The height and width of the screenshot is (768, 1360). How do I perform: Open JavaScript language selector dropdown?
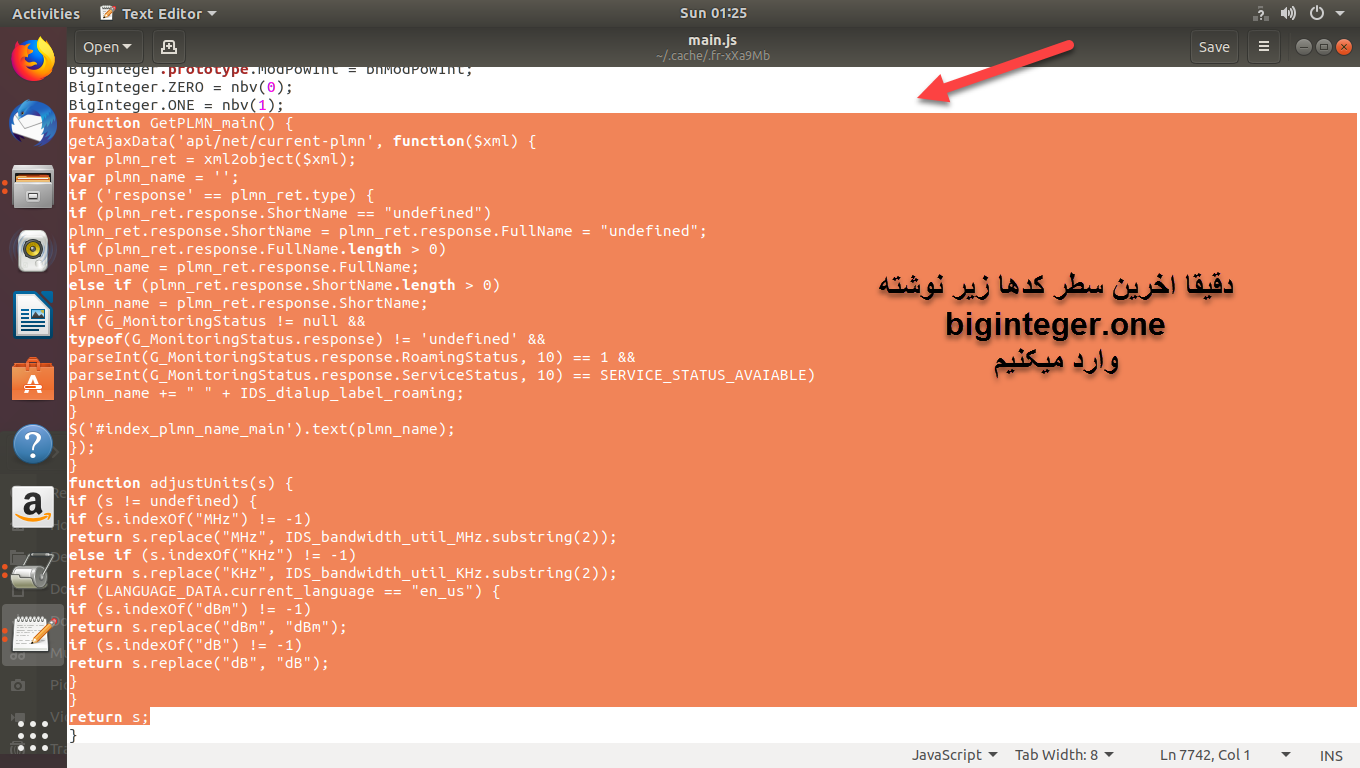954,755
